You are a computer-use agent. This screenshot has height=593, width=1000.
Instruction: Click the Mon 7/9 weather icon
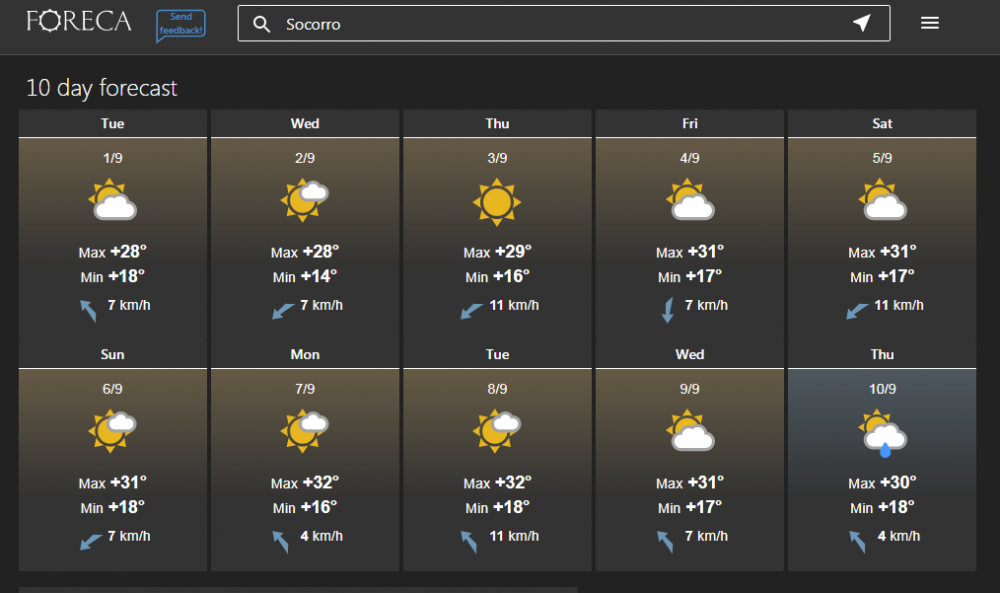305,431
